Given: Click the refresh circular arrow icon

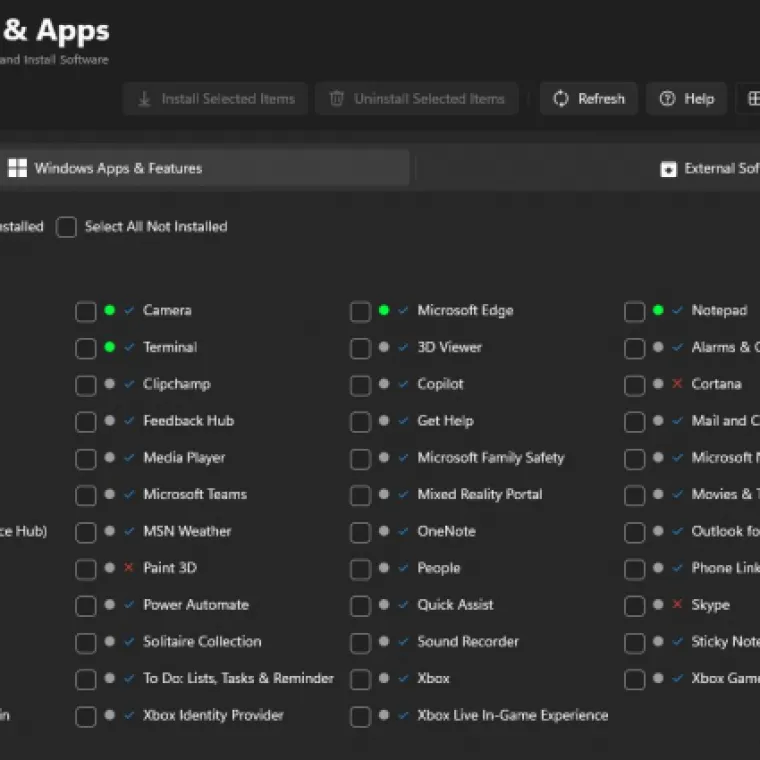Looking at the screenshot, I should click(560, 99).
